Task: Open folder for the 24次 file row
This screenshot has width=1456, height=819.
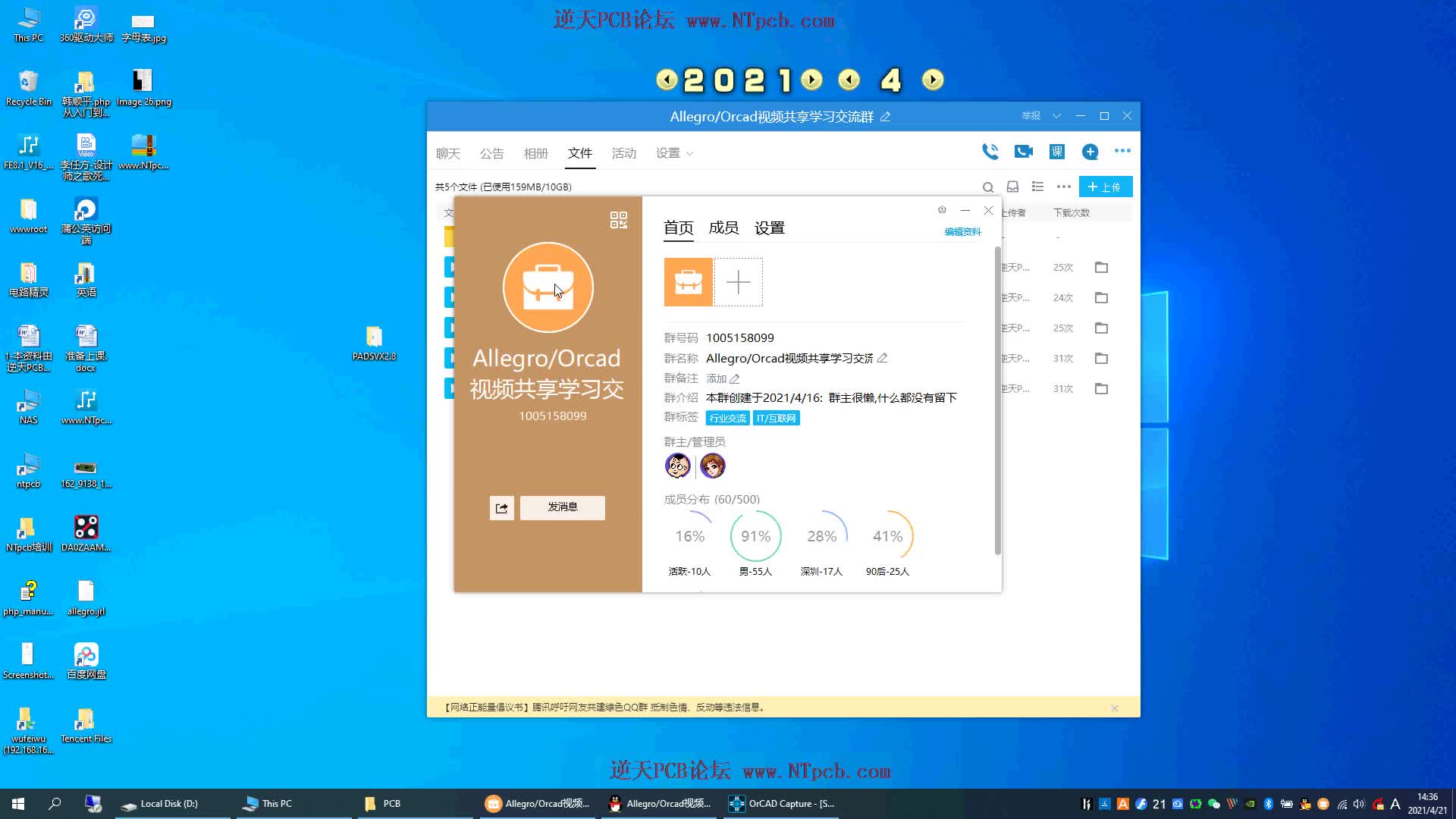Action: pos(1101,297)
